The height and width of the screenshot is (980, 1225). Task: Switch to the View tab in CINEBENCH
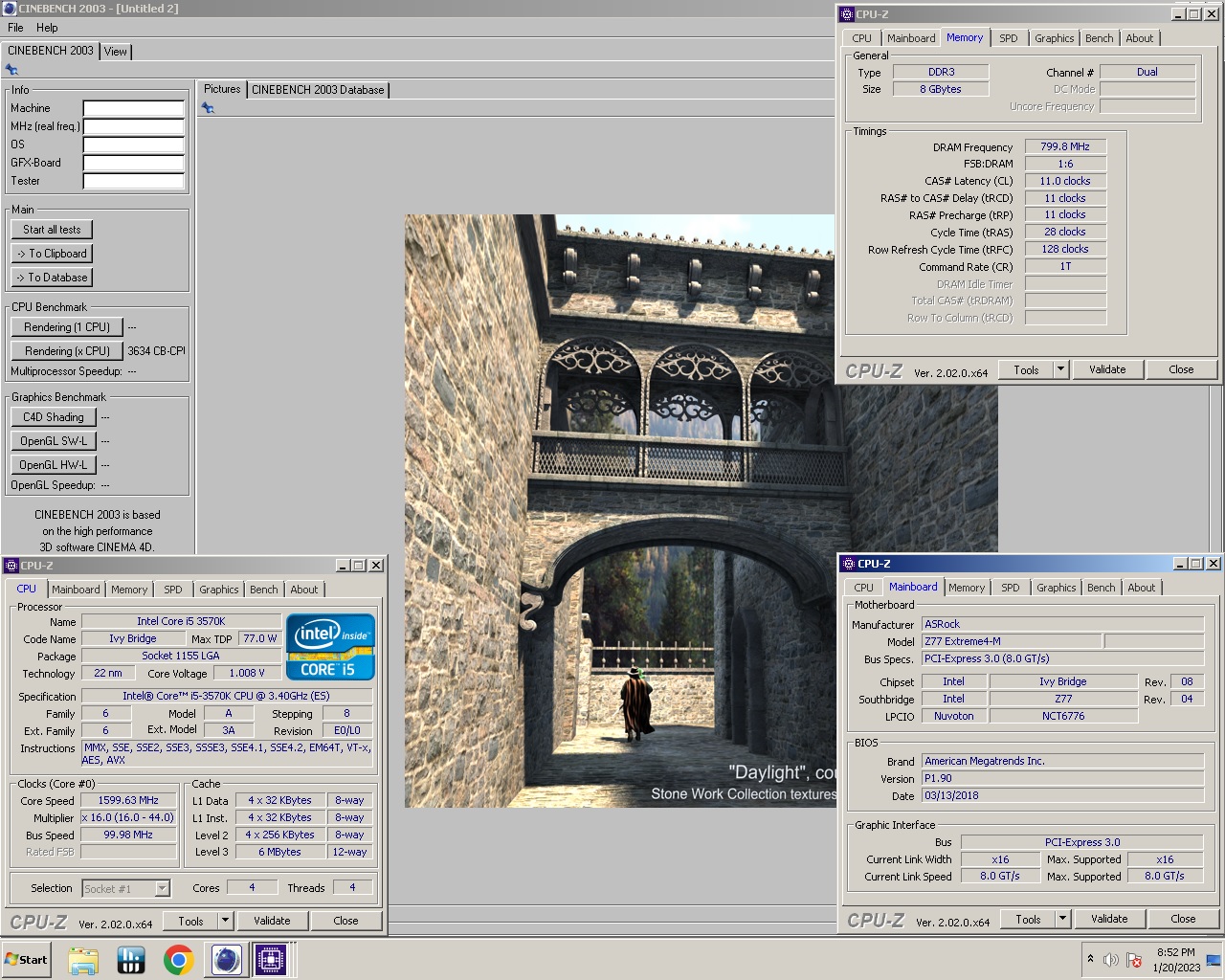point(116,52)
